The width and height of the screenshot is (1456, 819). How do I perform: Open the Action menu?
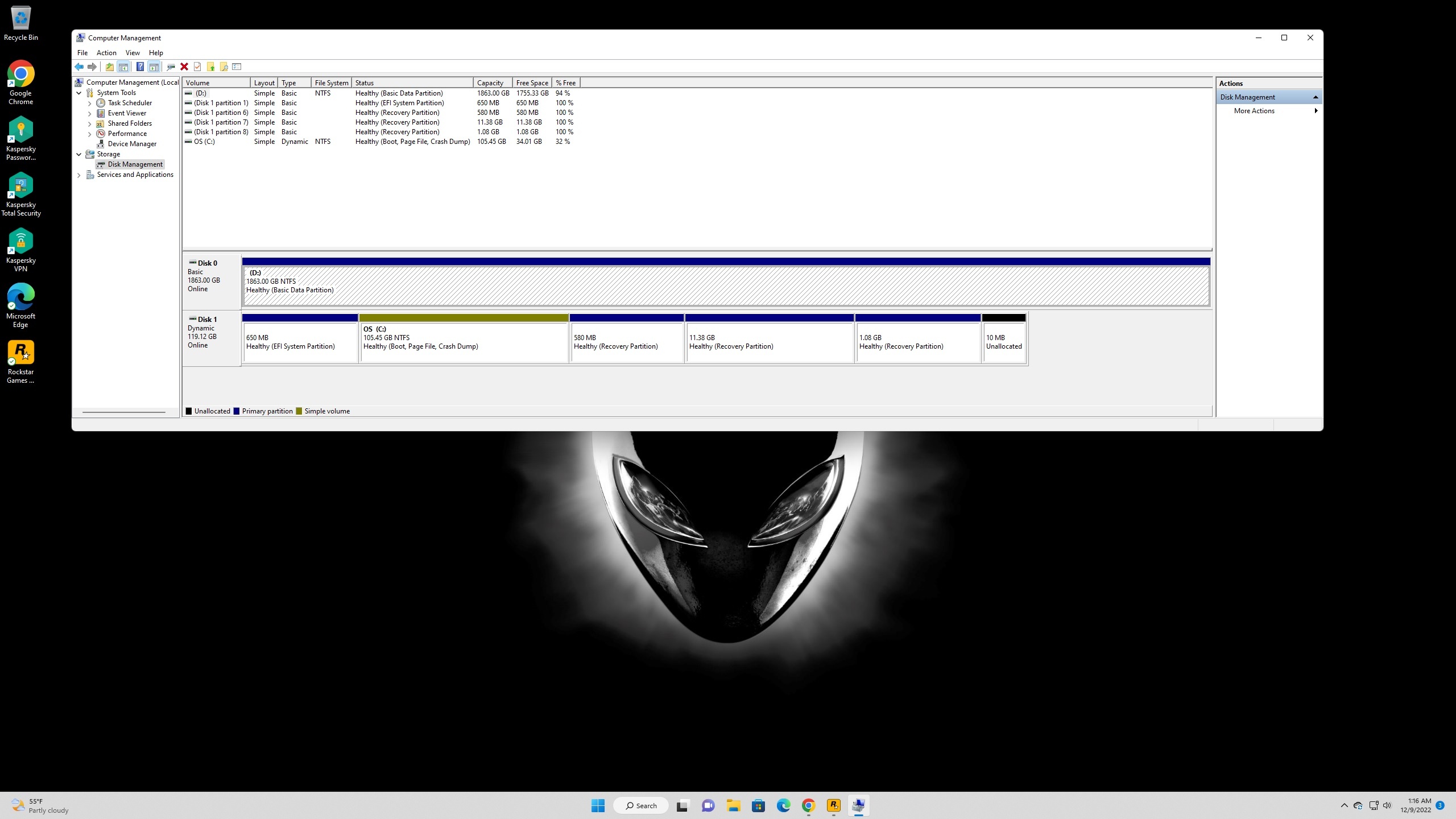coord(106,53)
